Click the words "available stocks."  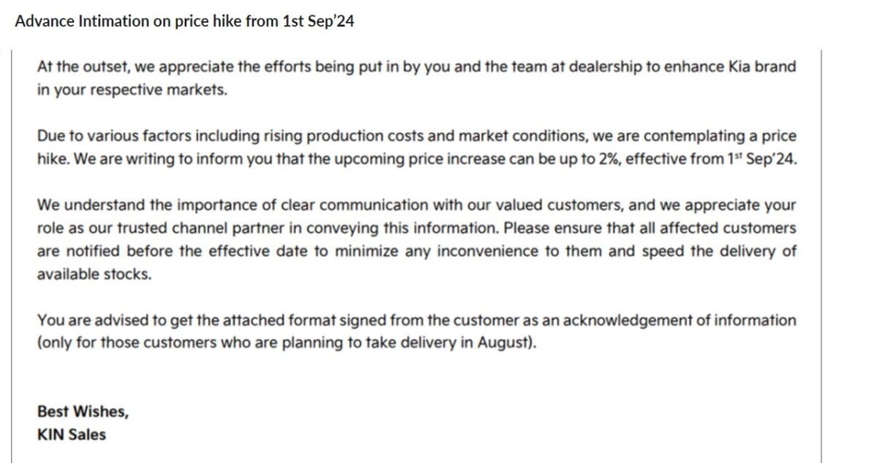tap(94, 274)
